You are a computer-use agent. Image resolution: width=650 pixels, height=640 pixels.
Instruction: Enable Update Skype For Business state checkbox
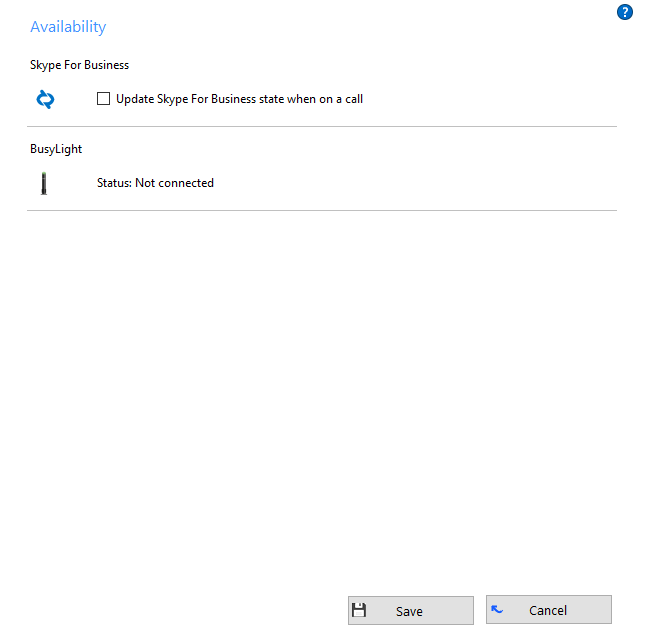103,99
